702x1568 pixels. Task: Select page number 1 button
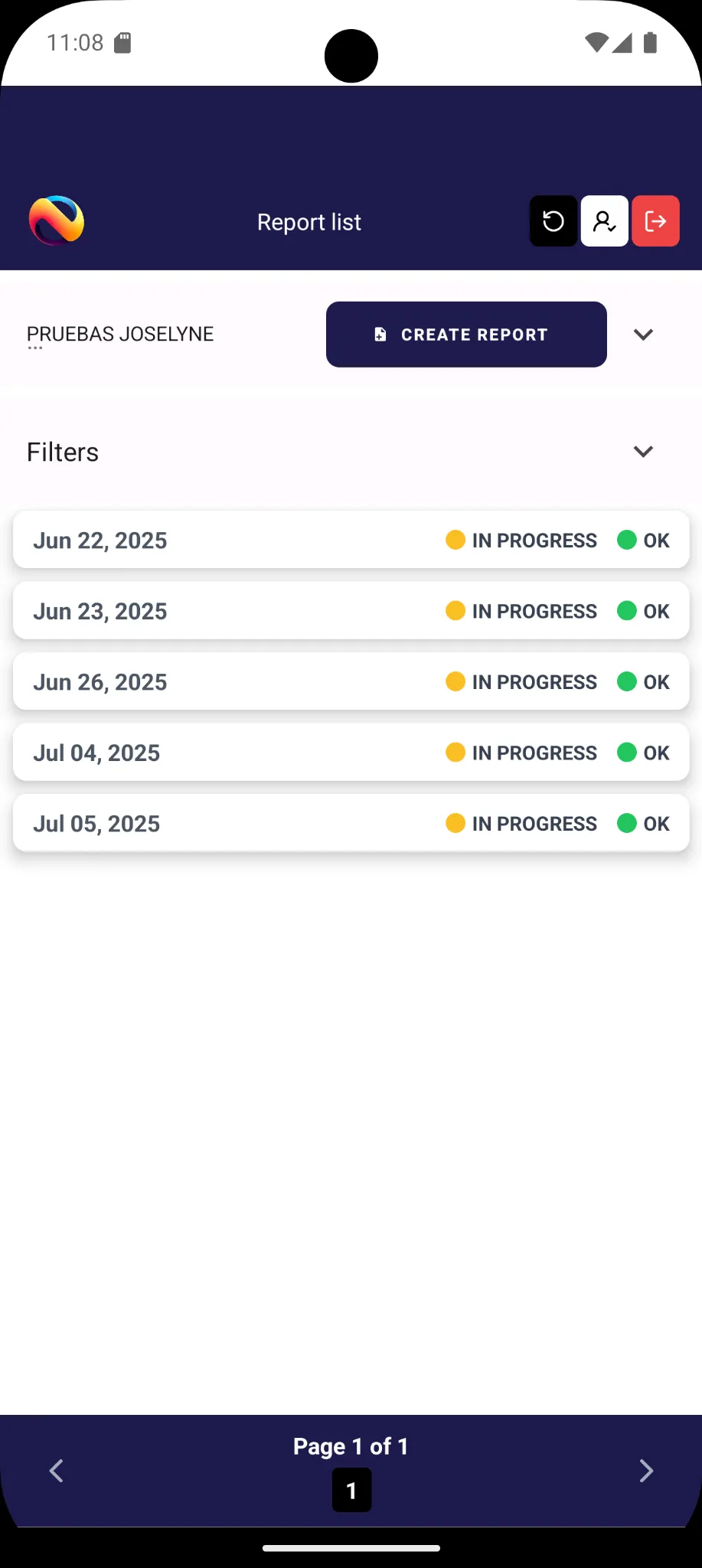pyautogui.click(x=351, y=1490)
